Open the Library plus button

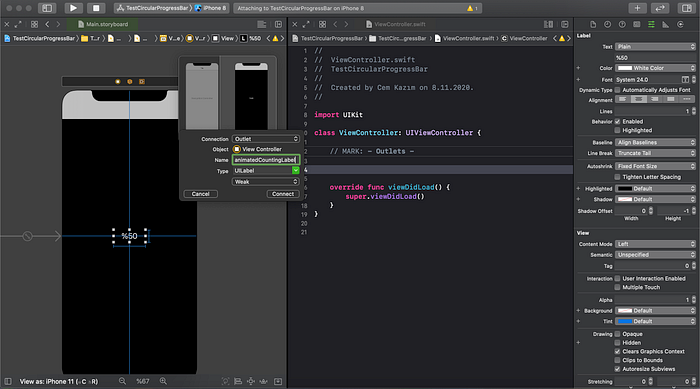tap(637, 8)
